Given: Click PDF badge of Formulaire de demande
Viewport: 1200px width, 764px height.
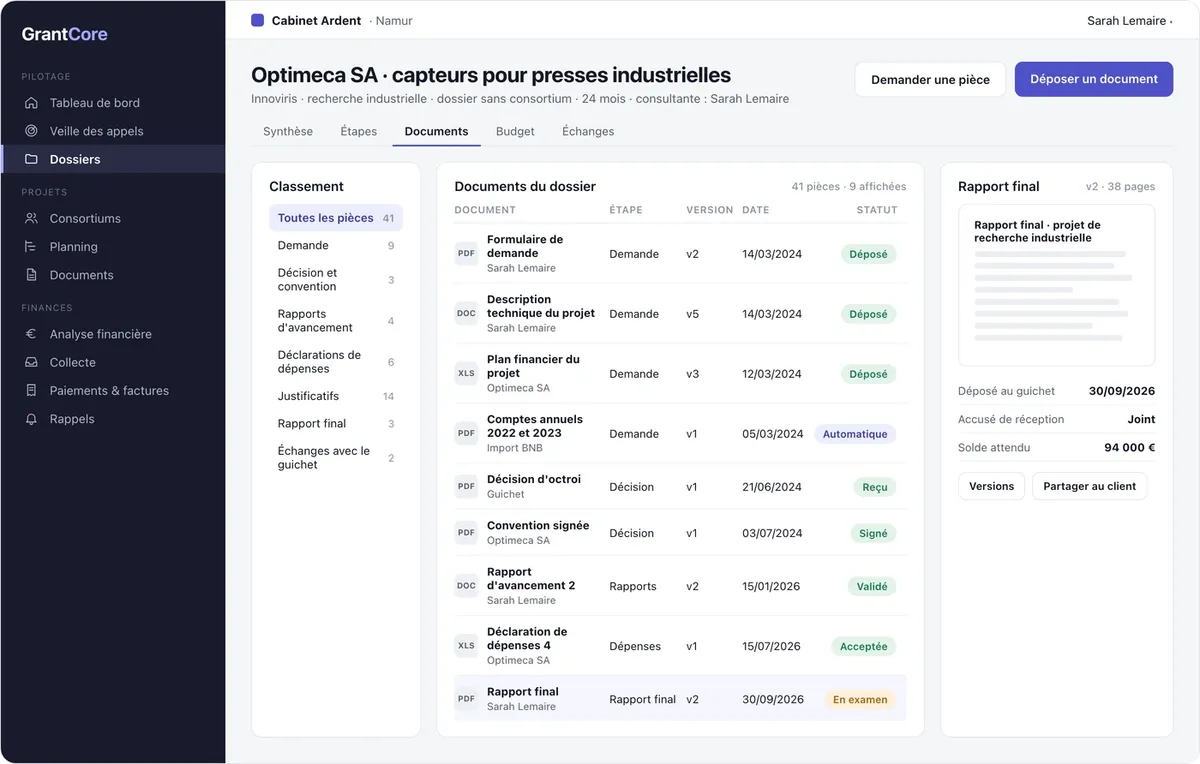Looking at the screenshot, I should pos(466,253).
